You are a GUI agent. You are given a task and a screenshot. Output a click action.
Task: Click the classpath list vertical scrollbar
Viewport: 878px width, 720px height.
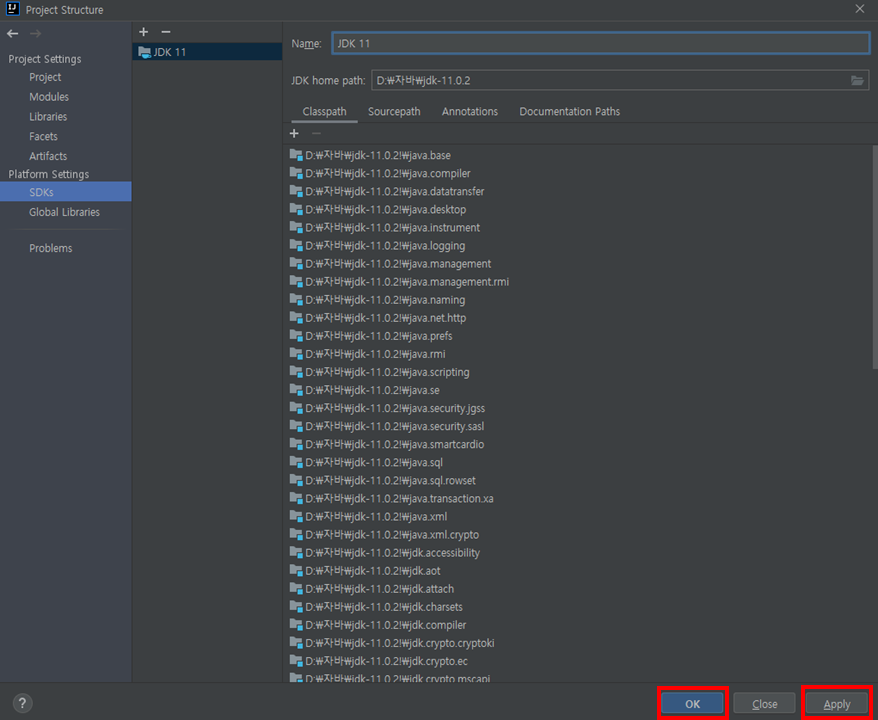pyautogui.click(x=875, y=257)
